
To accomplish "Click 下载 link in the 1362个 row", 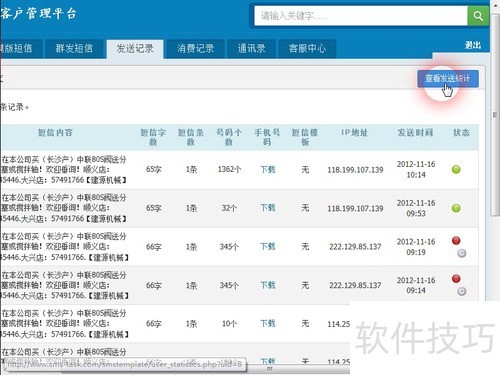I will pos(268,170).
